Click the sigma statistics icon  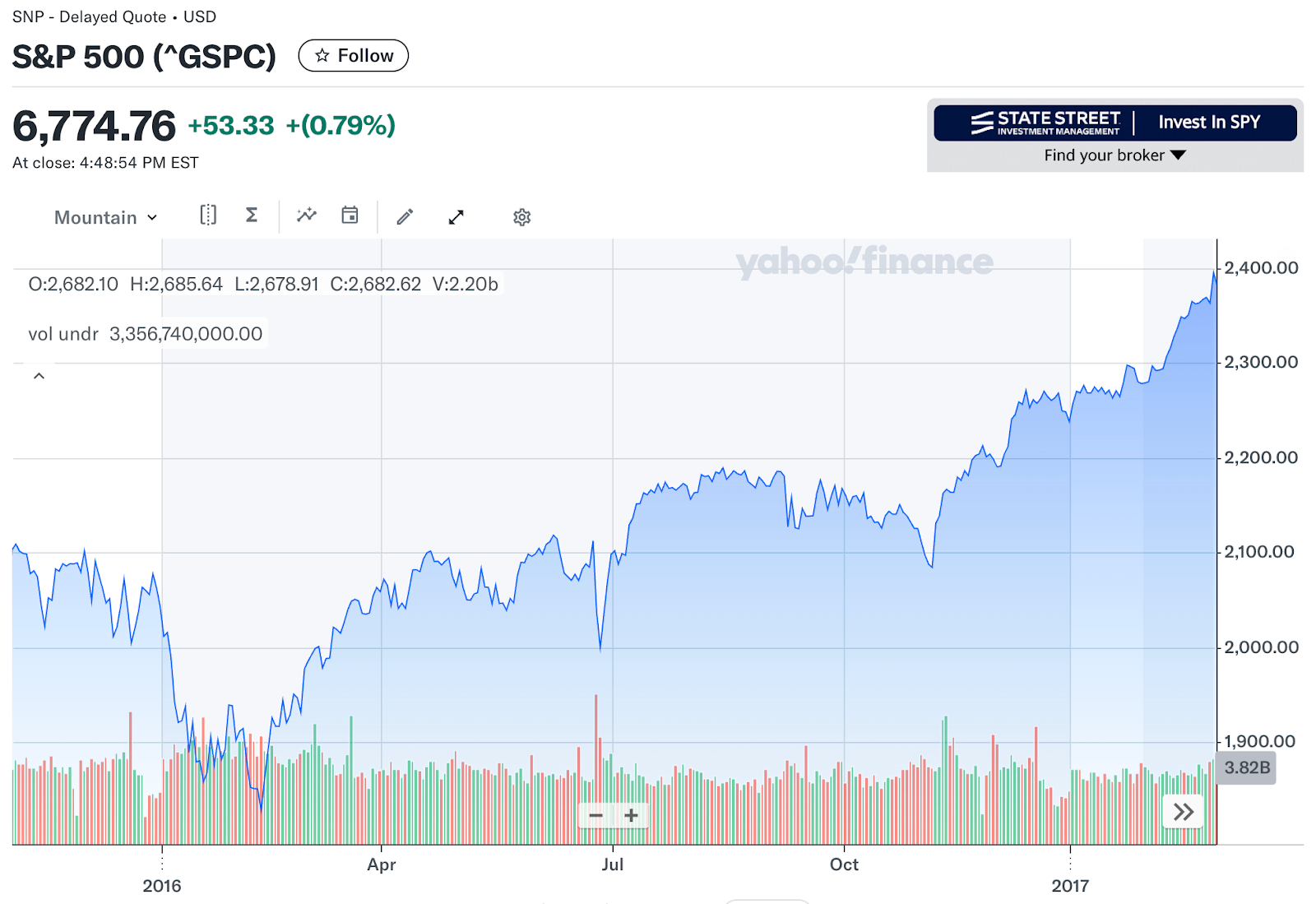click(x=252, y=216)
